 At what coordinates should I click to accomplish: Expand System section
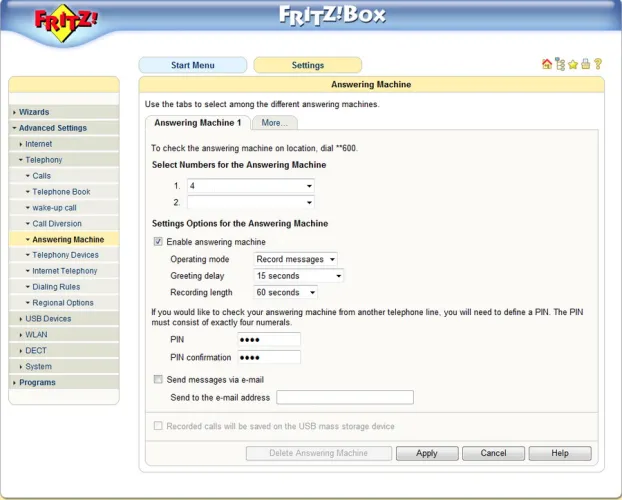click(x=64, y=366)
